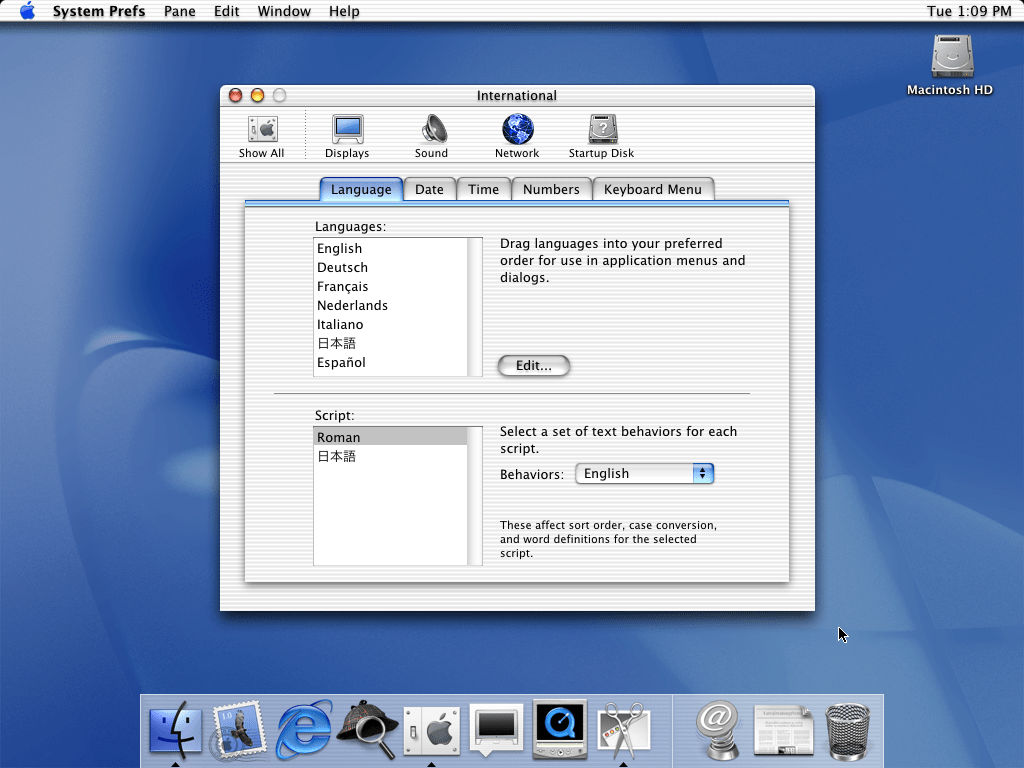The height and width of the screenshot is (768, 1024).
Task: Open the Startup Disk pane
Action: (602, 135)
